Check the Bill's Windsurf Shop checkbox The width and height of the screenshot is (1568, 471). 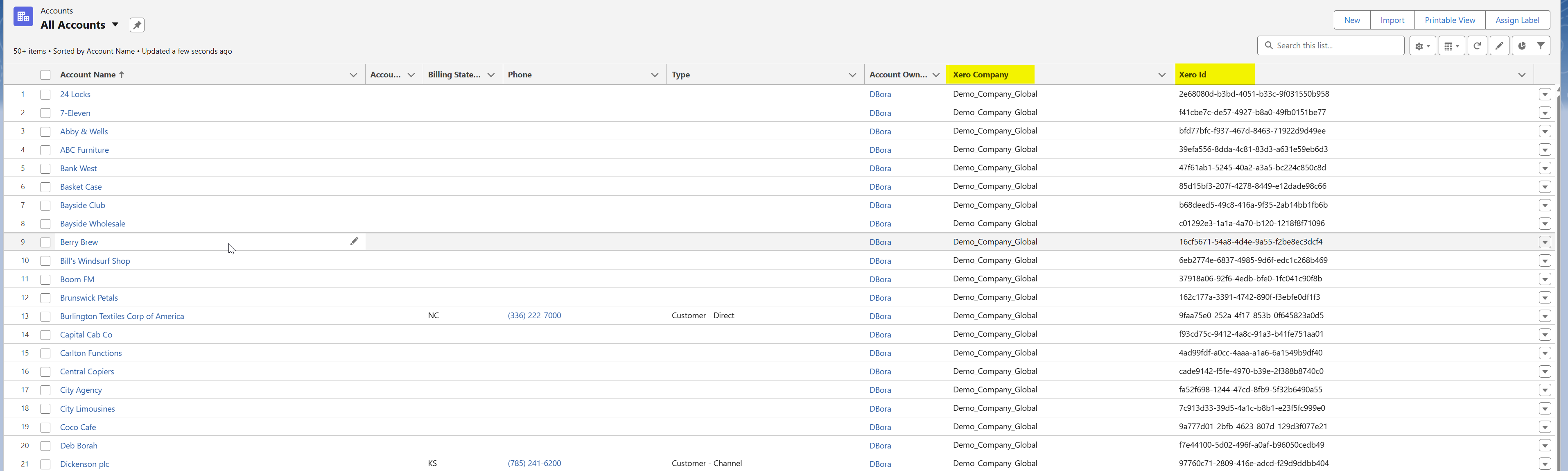click(45, 261)
